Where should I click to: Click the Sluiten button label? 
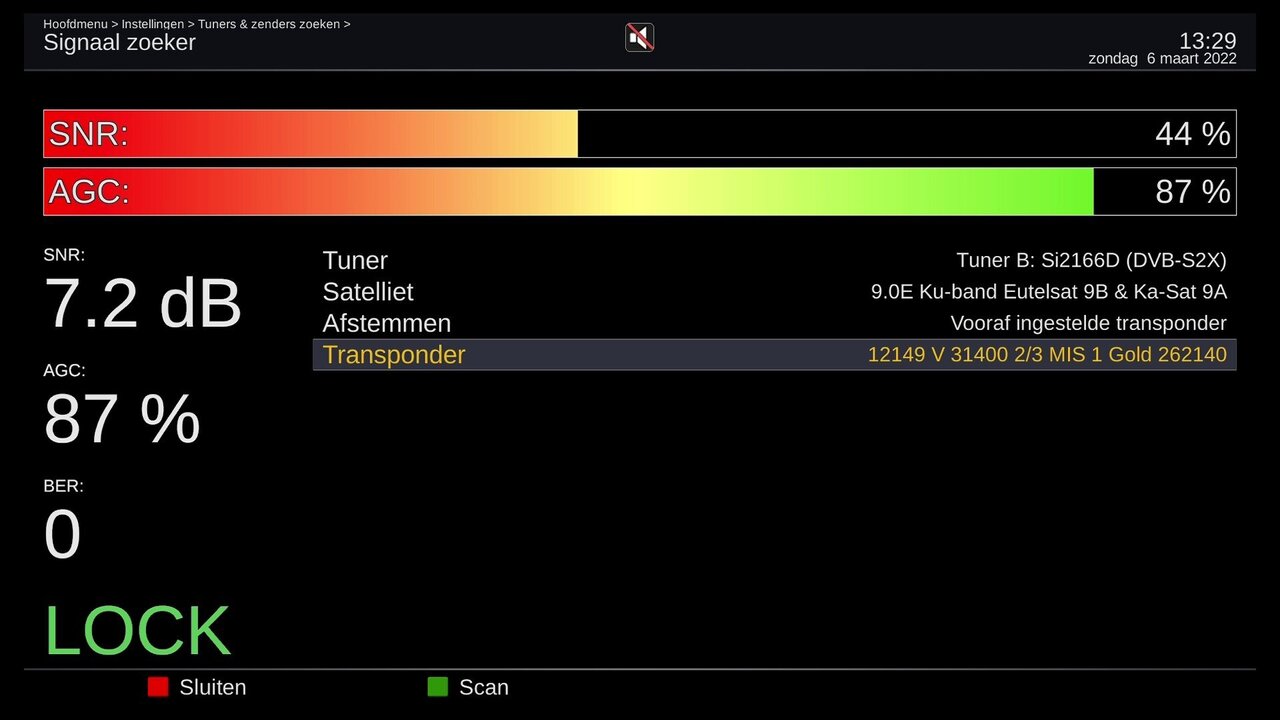[212, 688]
